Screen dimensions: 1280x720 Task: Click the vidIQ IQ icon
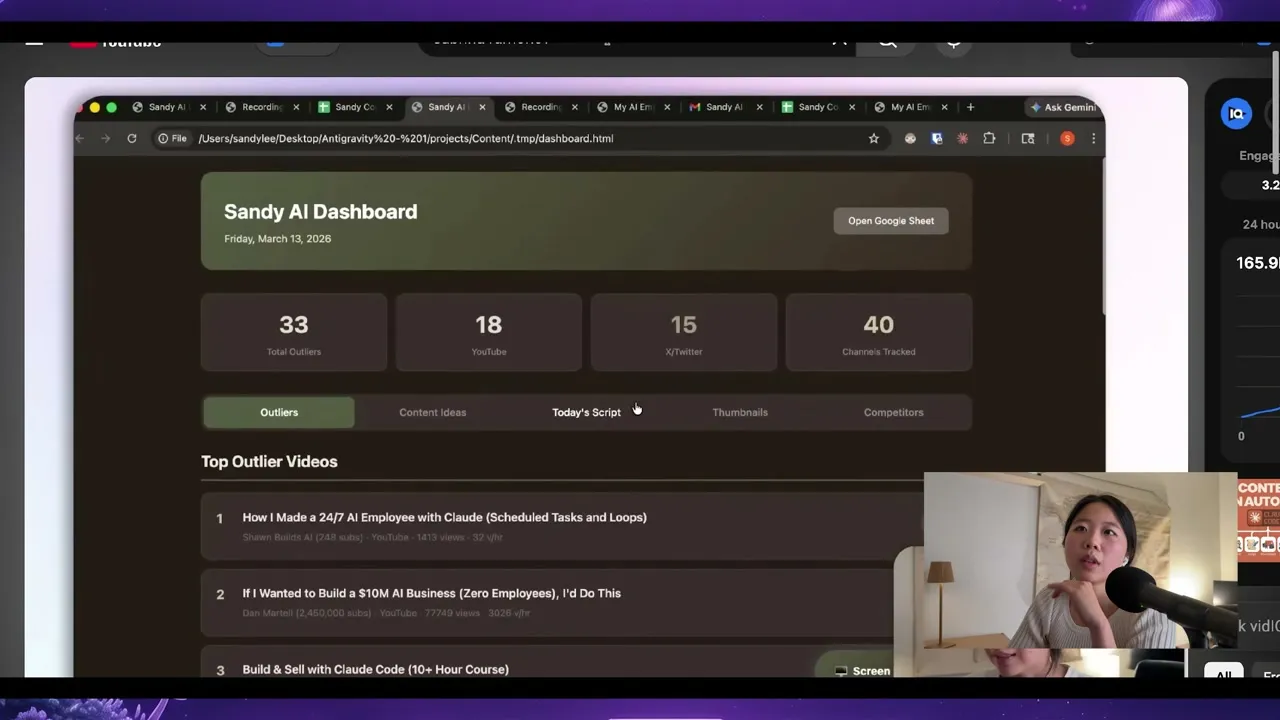(1237, 113)
